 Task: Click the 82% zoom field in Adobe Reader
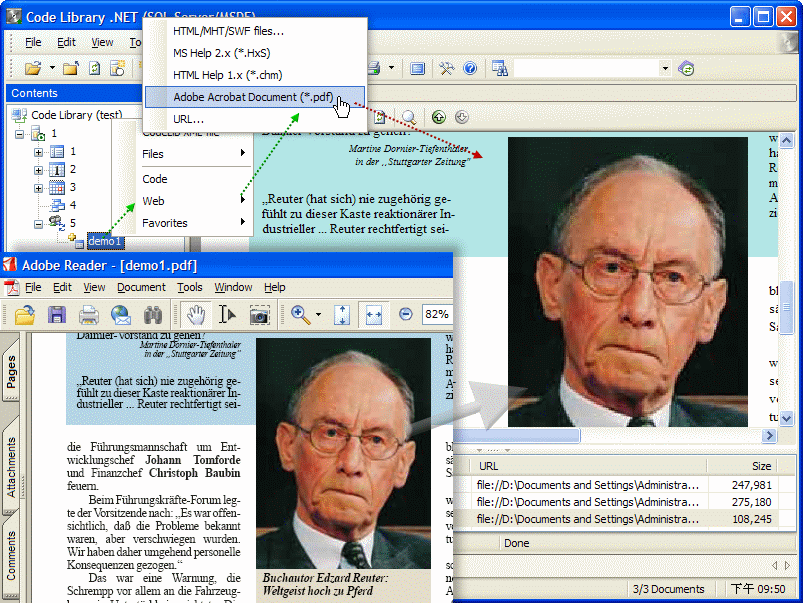[437, 314]
